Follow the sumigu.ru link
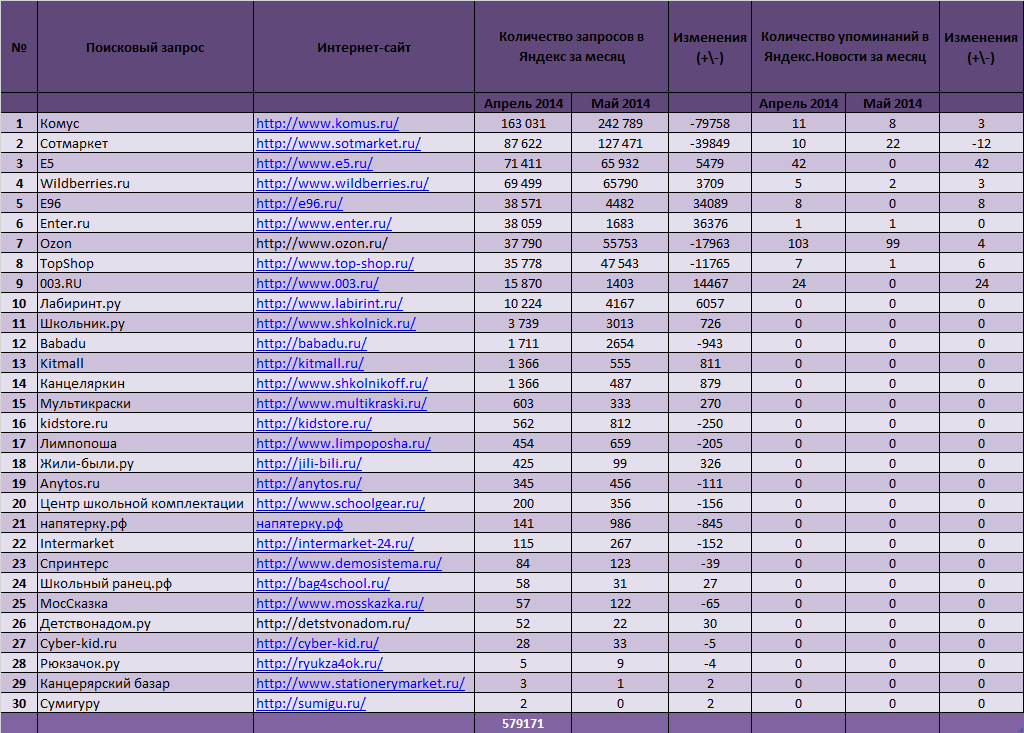Viewport: 1024px width, 733px height. [x=311, y=704]
